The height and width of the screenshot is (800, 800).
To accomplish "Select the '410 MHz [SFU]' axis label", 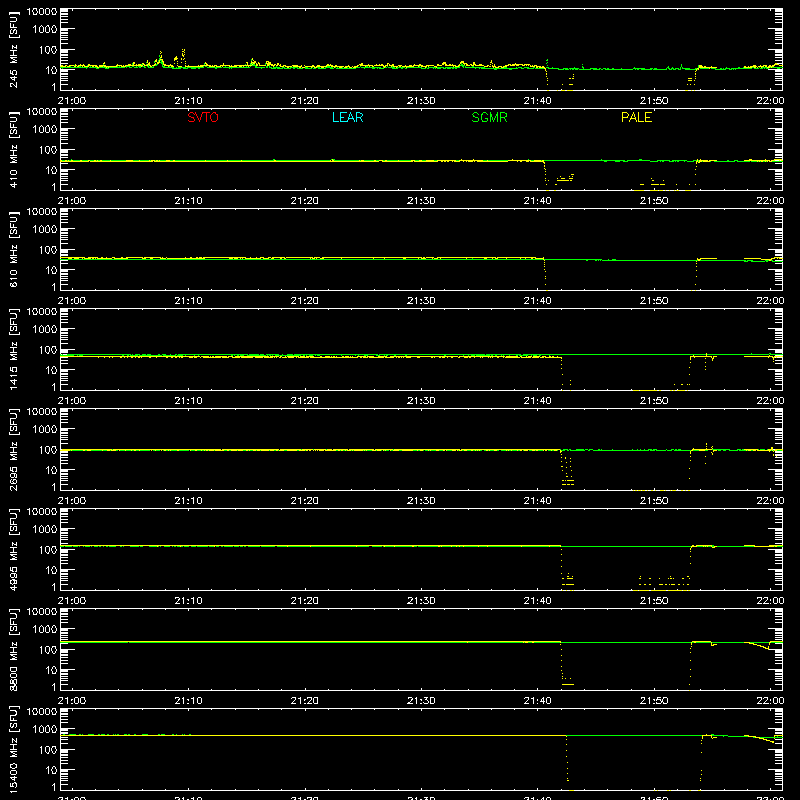I will 14,150.
